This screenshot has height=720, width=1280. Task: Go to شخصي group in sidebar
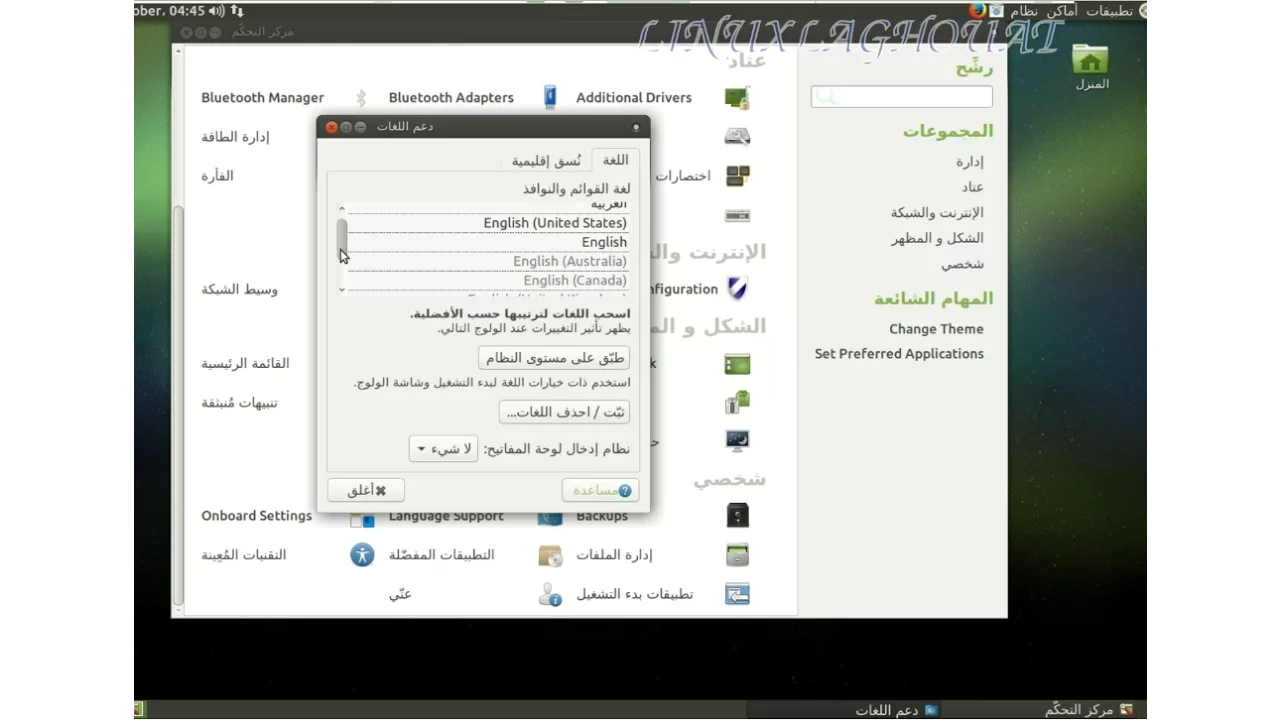[962, 264]
